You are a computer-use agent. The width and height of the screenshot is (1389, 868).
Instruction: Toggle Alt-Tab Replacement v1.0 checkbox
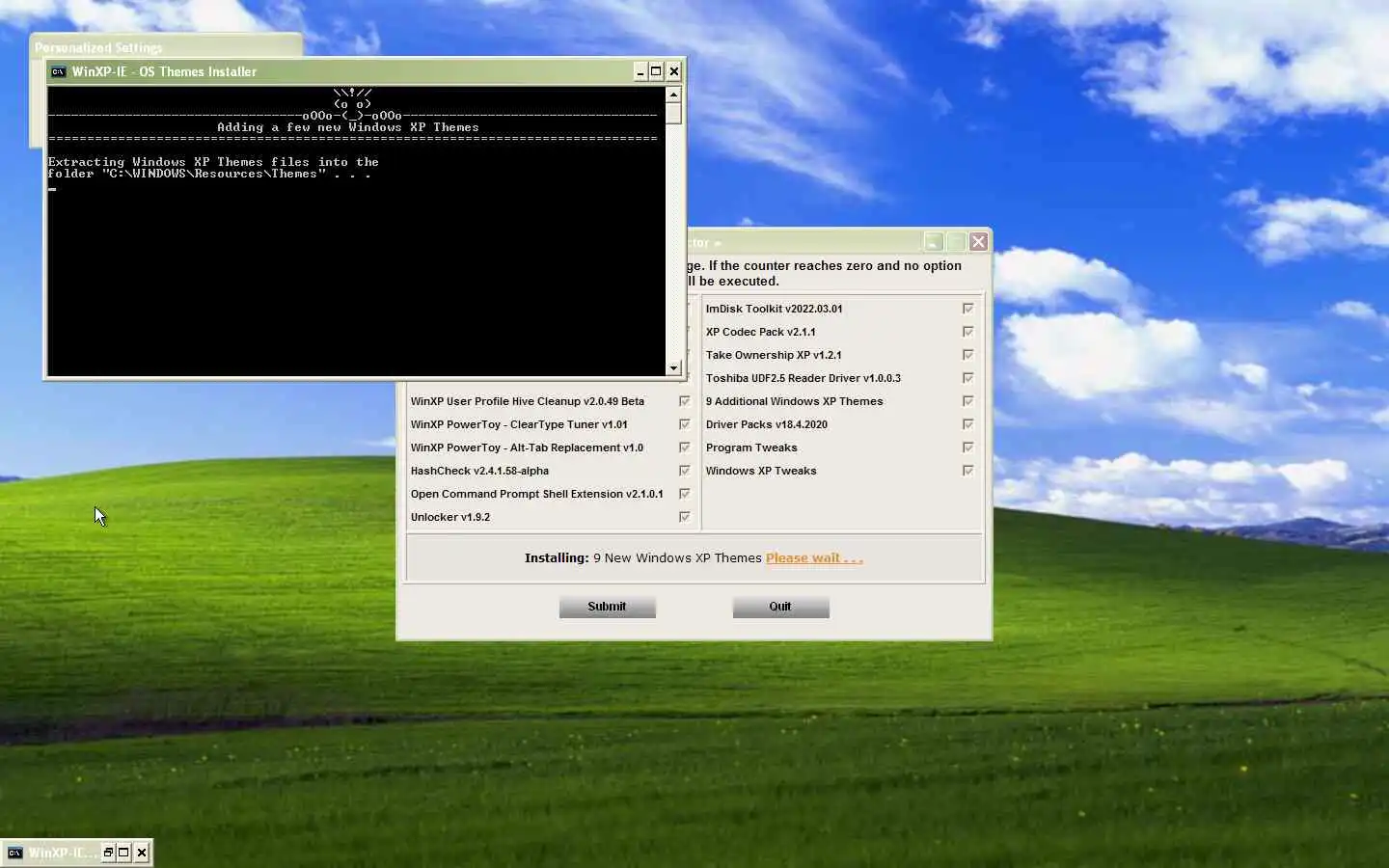684,448
